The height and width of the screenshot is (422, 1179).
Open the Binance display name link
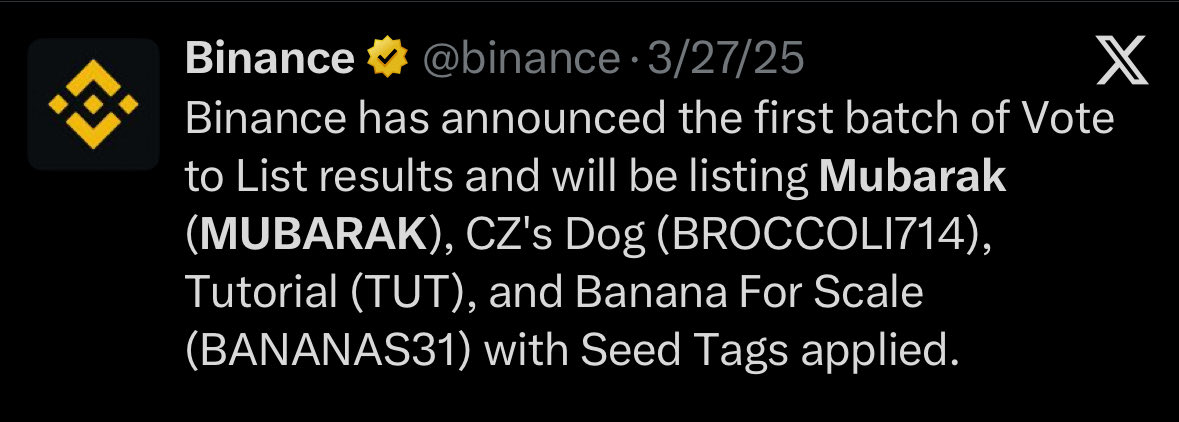click(x=269, y=61)
